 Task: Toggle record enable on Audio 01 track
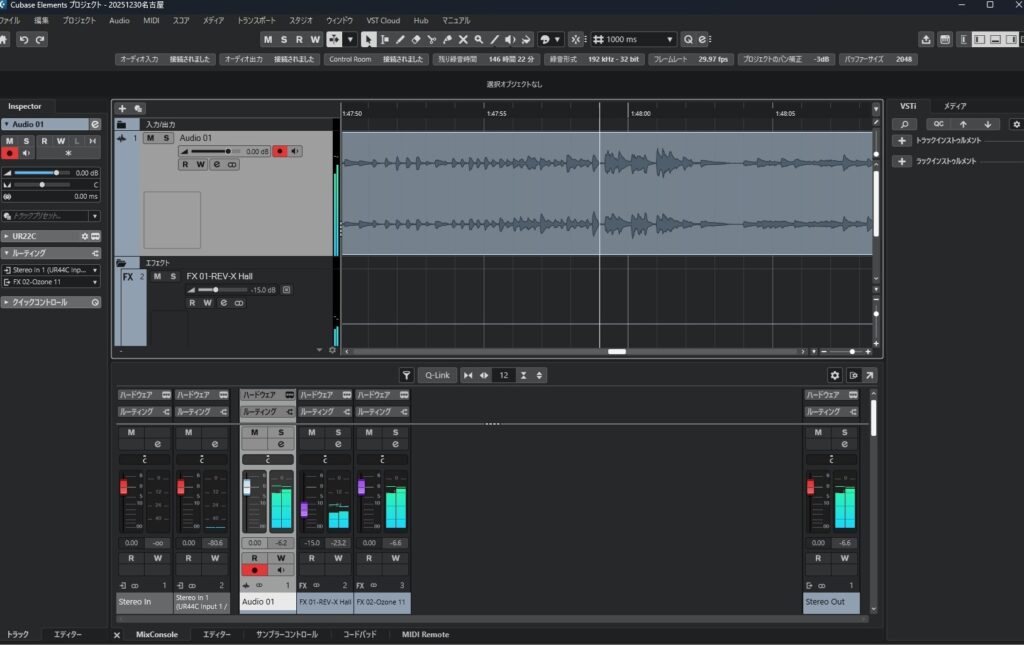280,151
